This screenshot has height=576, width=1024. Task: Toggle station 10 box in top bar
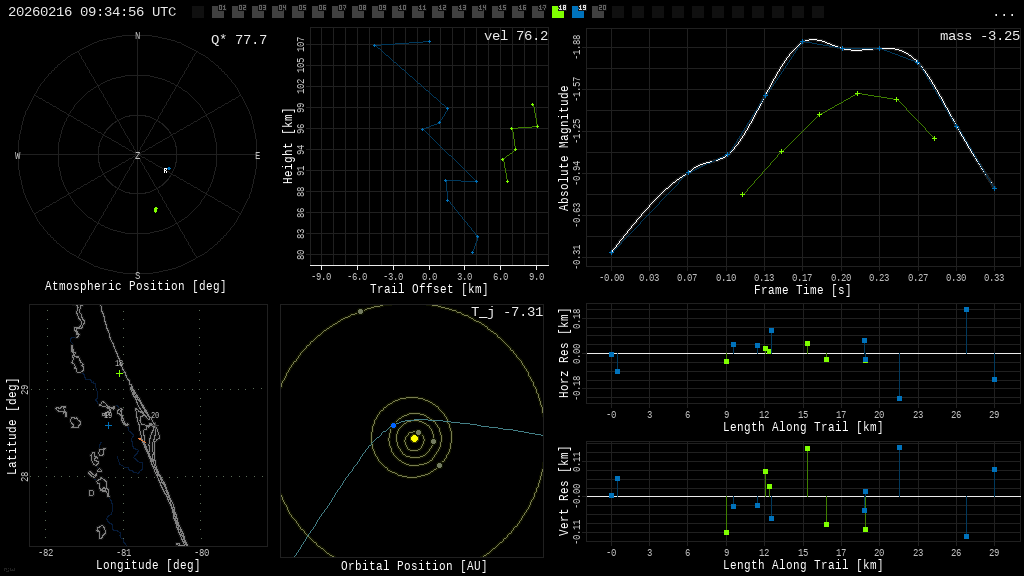(398, 12)
